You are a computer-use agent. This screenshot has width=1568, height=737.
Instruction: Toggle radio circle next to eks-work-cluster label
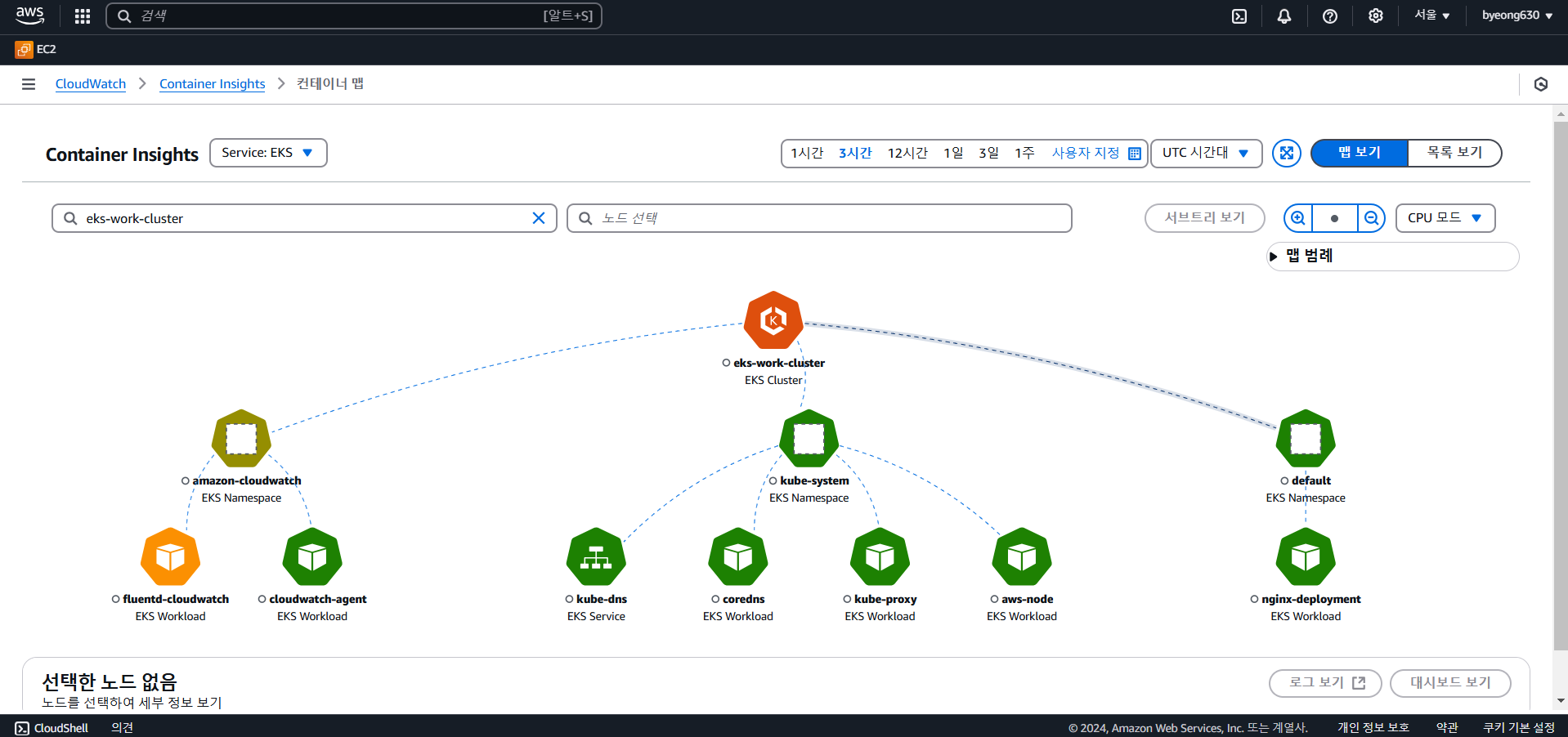726,363
